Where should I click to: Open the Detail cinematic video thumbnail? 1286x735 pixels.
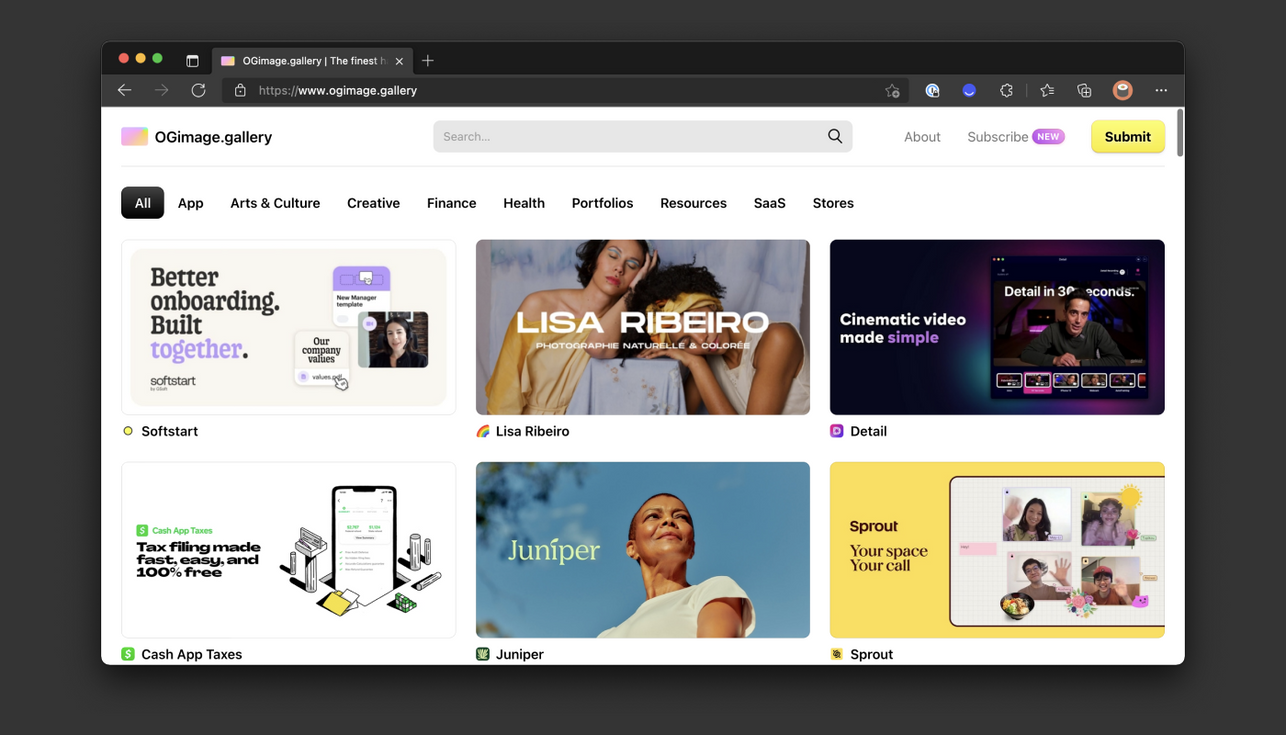point(997,327)
